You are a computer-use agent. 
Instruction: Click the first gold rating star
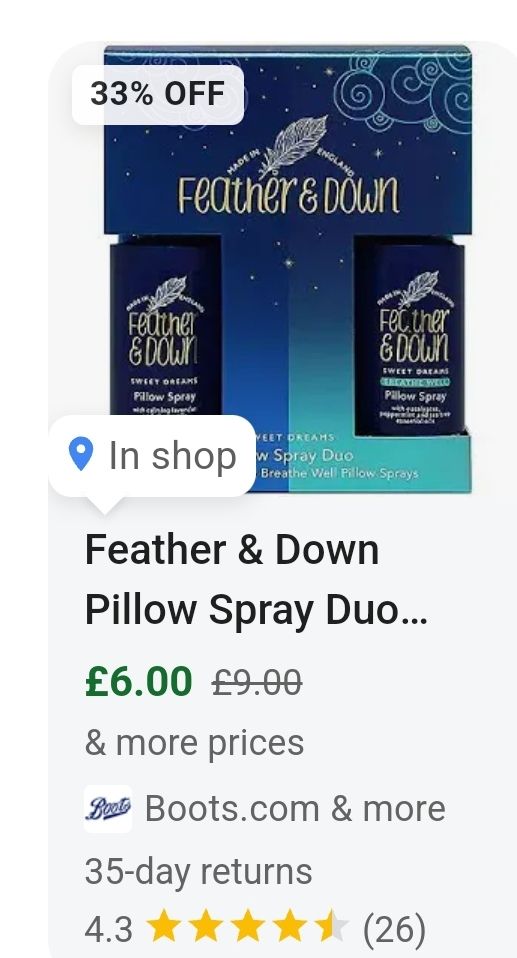pyautogui.click(x=163, y=927)
